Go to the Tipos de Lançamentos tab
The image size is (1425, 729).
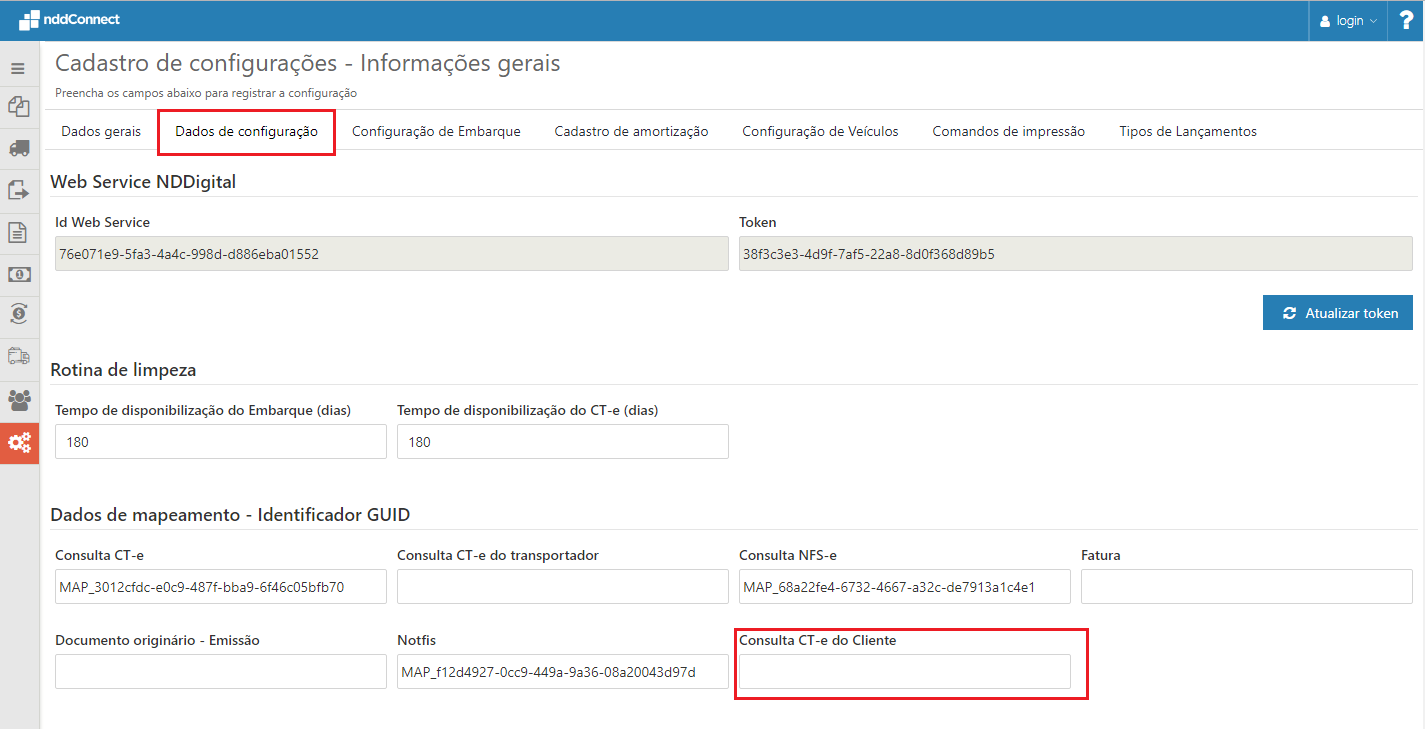[x=1187, y=131]
